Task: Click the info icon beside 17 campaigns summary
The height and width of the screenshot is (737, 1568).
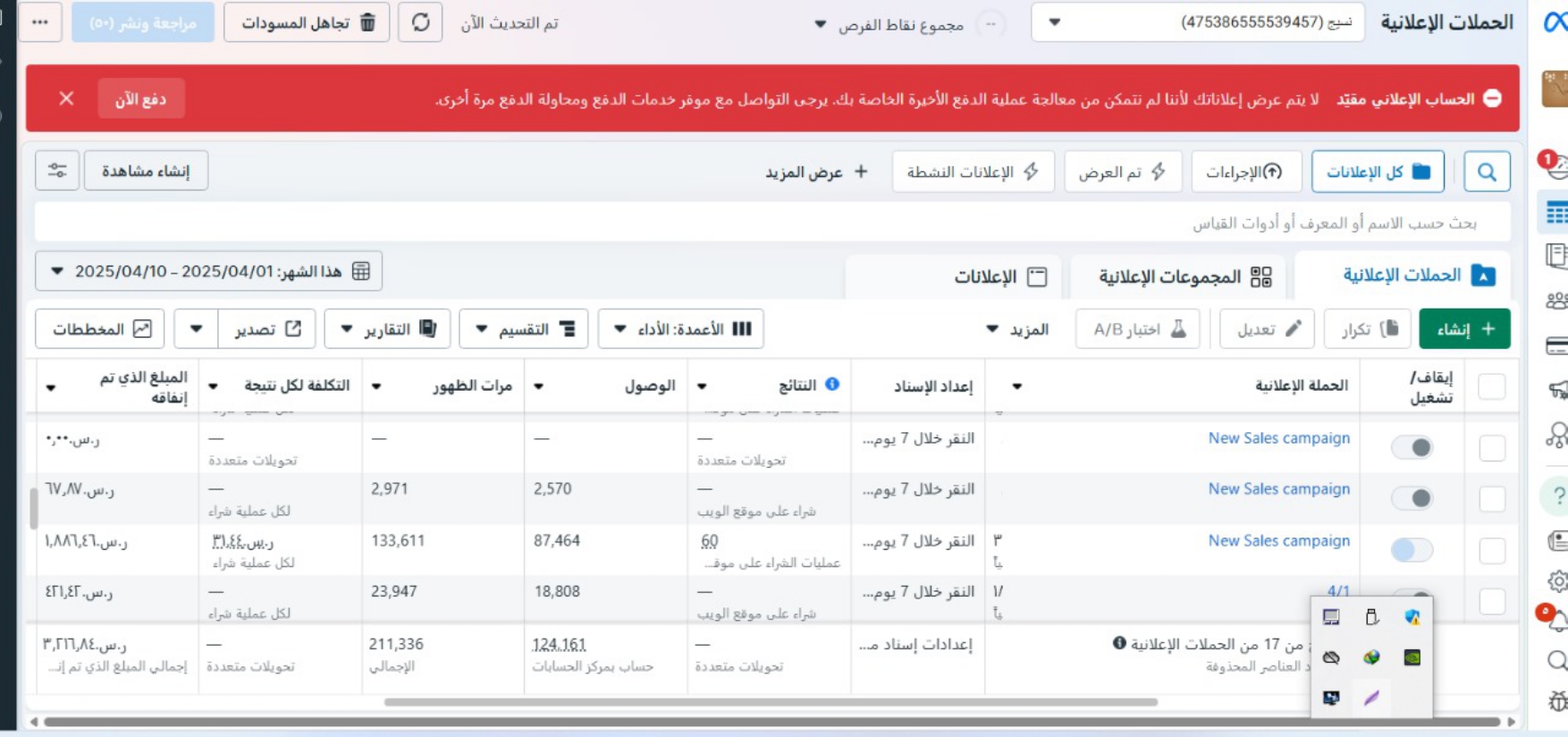Action: (1119, 643)
